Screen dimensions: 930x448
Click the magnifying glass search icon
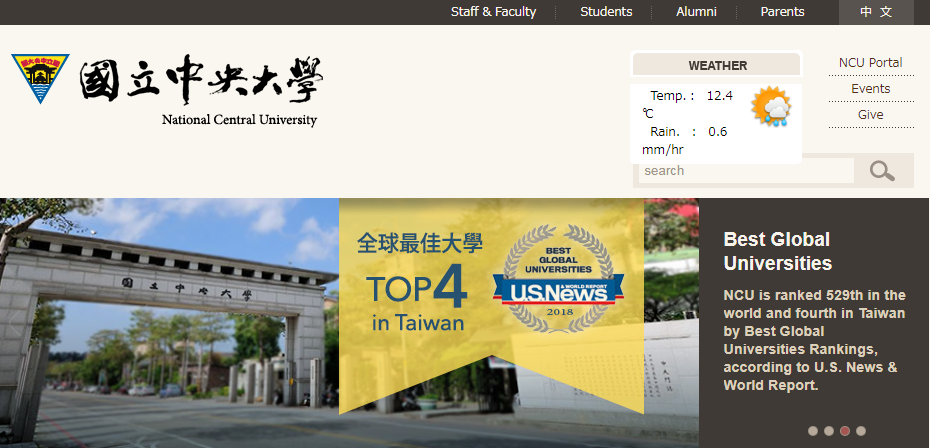[x=882, y=171]
